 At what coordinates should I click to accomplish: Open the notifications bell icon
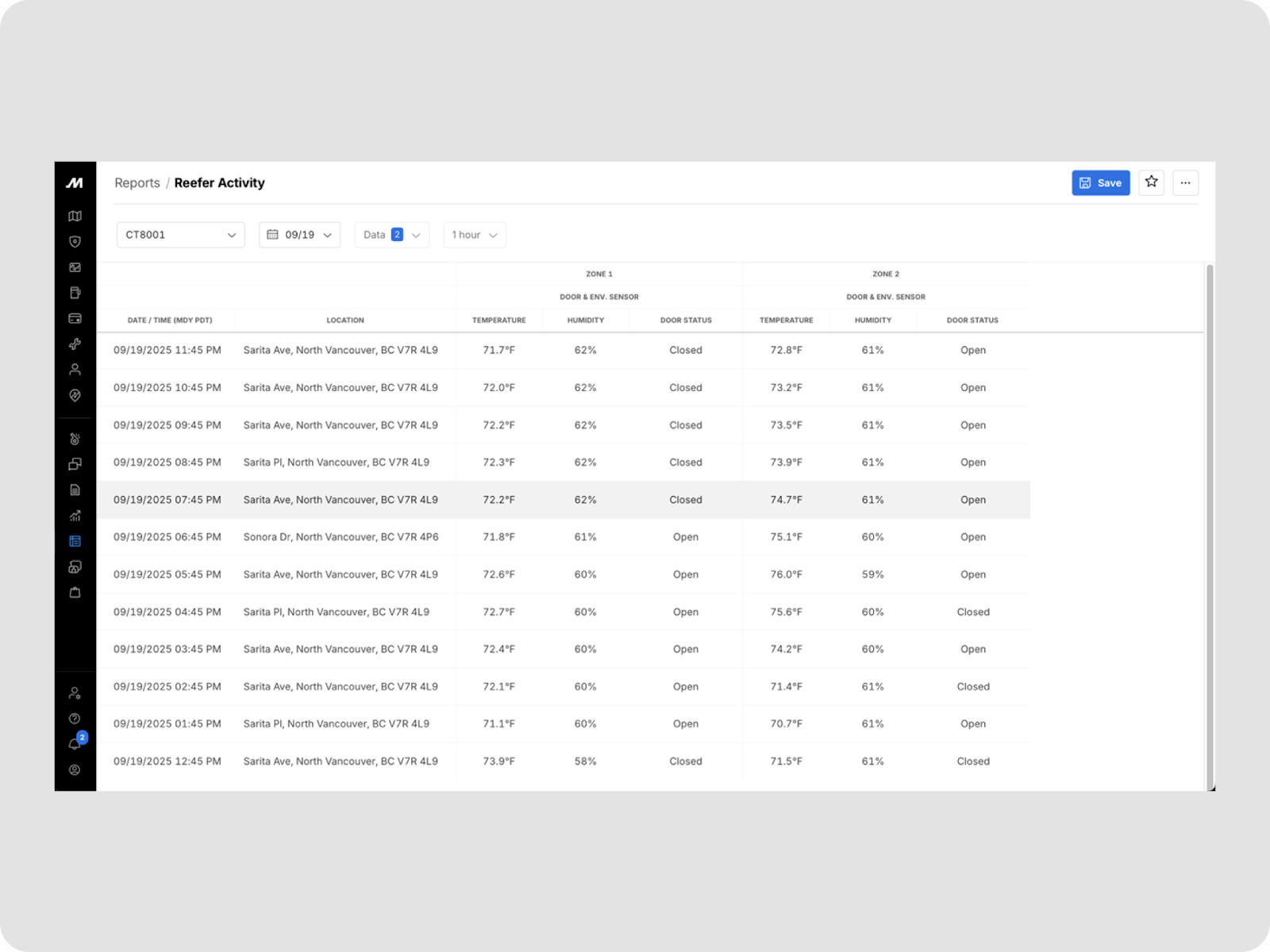(x=75, y=744)
